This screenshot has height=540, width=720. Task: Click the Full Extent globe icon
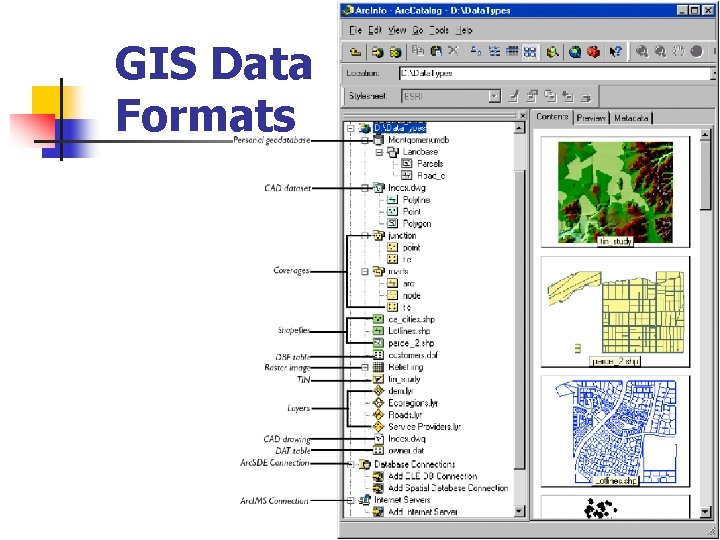click(696, 51)
